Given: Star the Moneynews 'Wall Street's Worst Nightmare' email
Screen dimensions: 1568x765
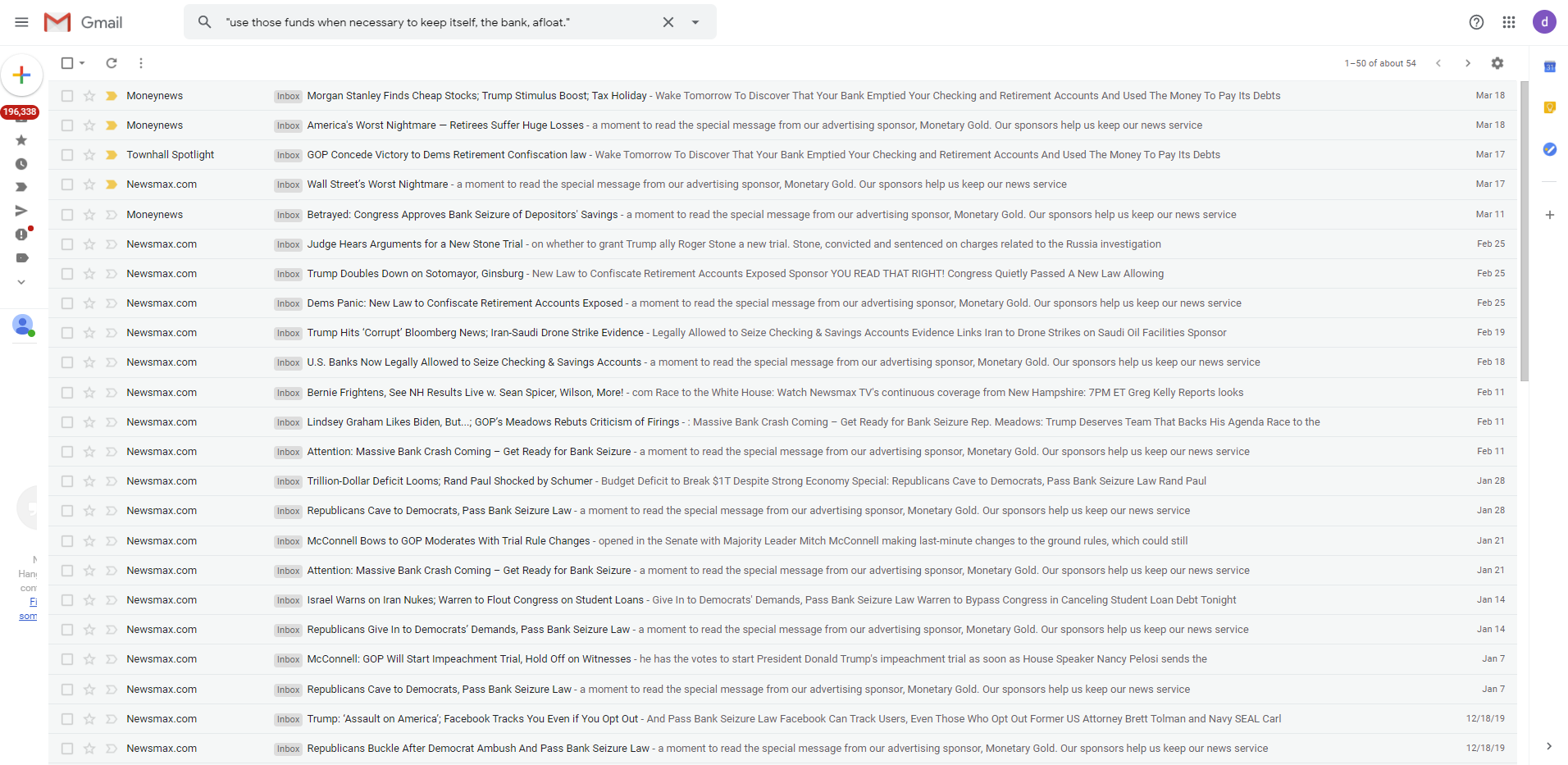Looking at the screenshot, I should pyautogui.click(x=89, y=184).
